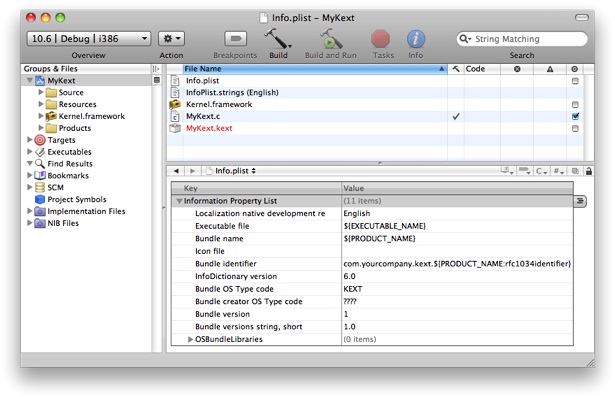Check target box for Info.plist row
The height and width of the screenshot is (398, 615).
pos(575,81)
